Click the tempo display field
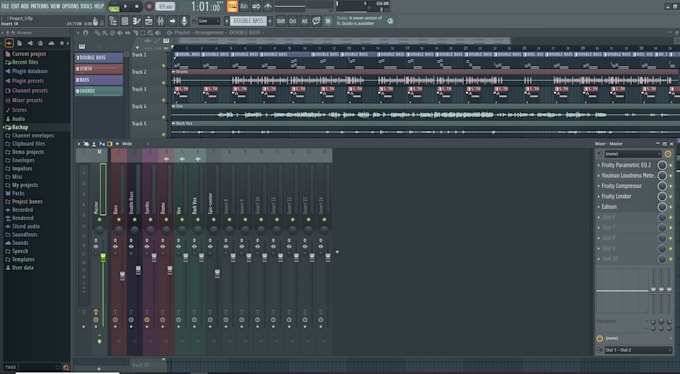 (165, 6)
